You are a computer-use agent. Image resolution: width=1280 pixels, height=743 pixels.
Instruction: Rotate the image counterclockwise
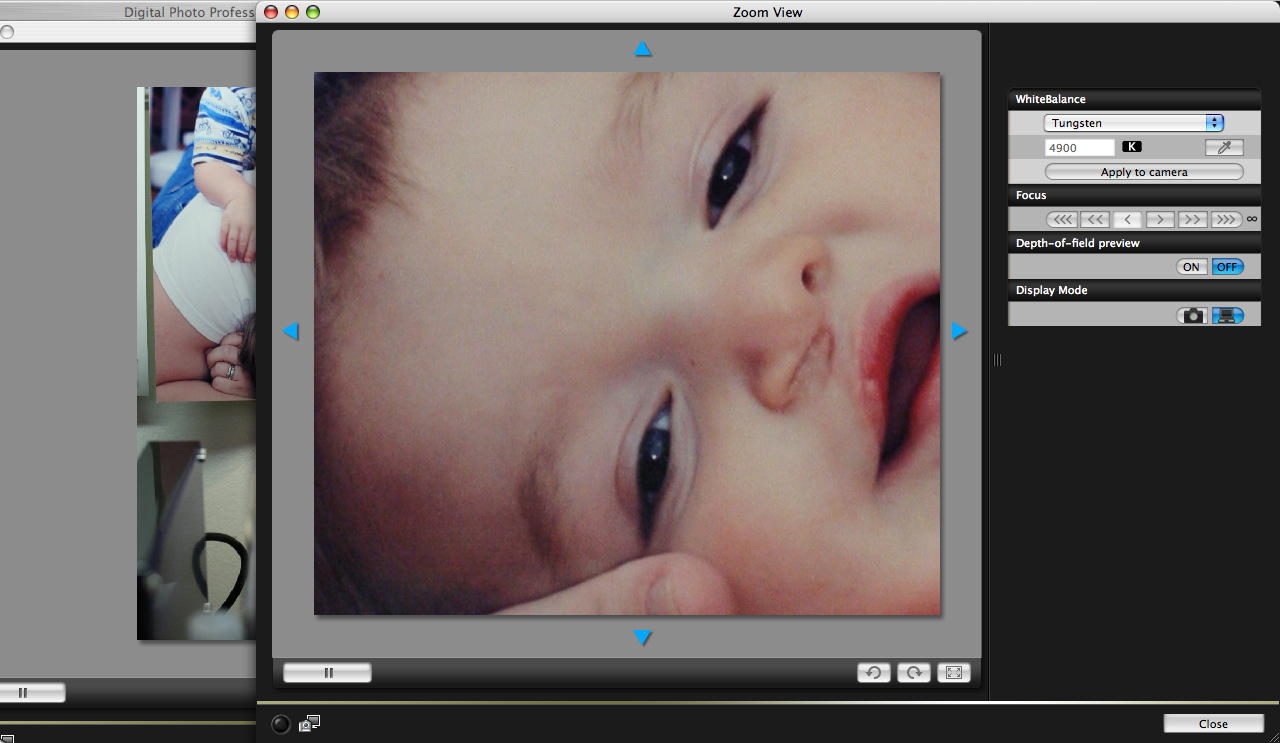click(x=873, y=673)
